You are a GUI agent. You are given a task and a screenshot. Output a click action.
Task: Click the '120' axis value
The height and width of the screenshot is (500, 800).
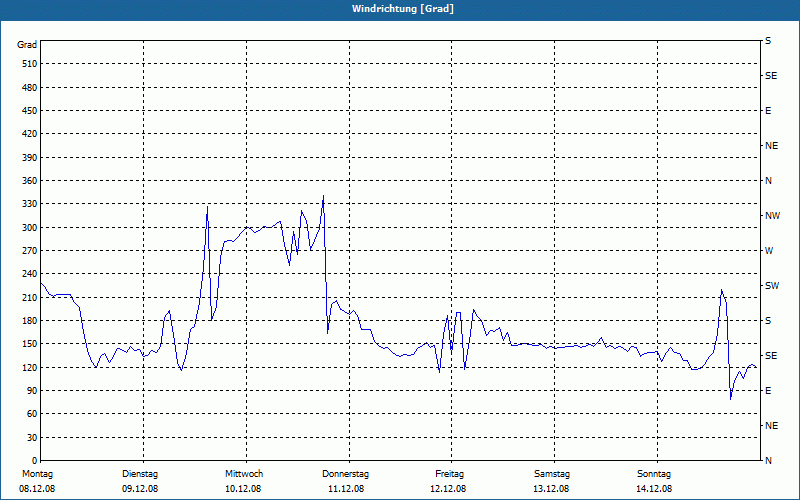pyautogui.click(x=30, y=367)
